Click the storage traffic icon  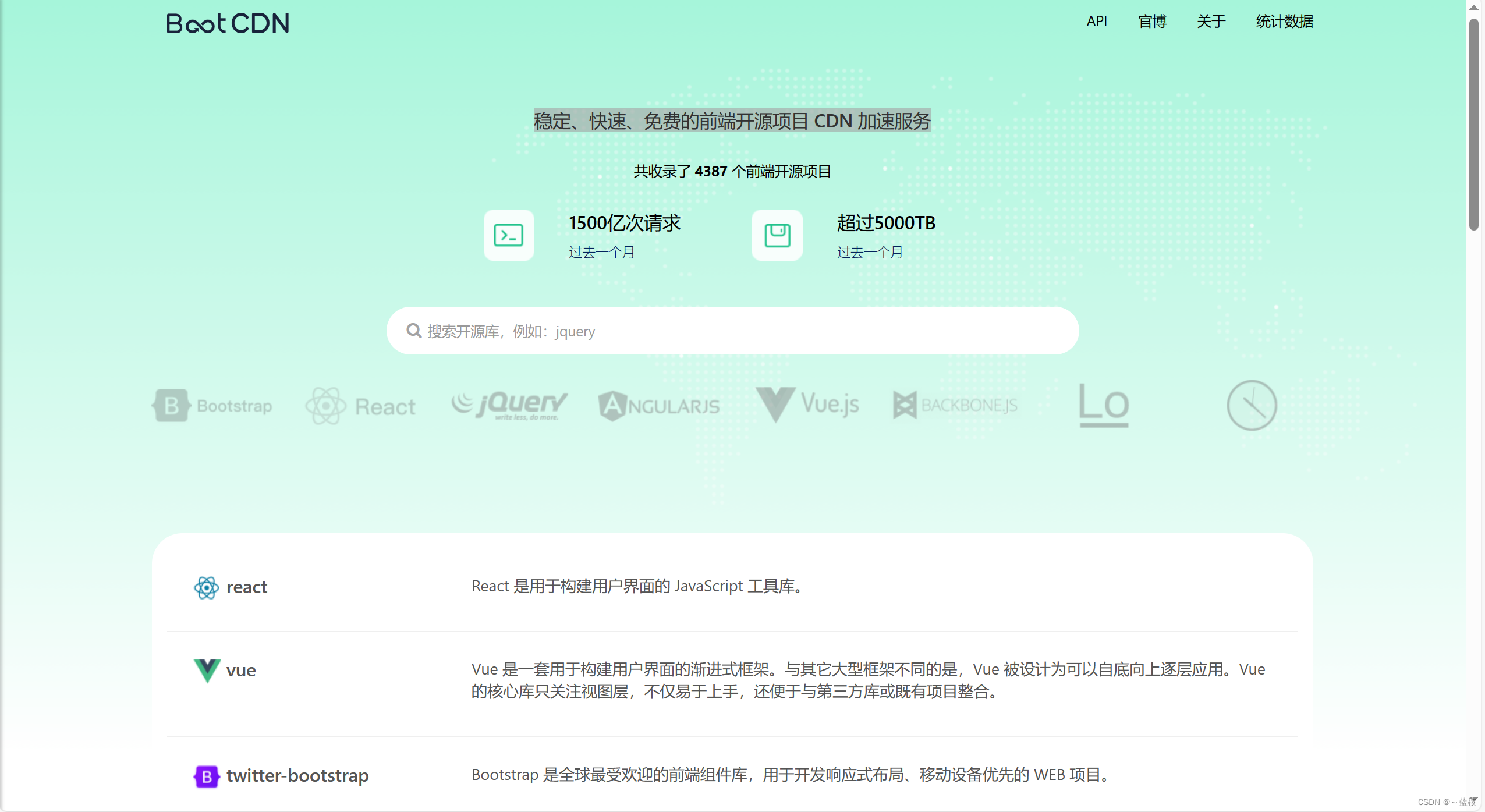coord(777,235)
